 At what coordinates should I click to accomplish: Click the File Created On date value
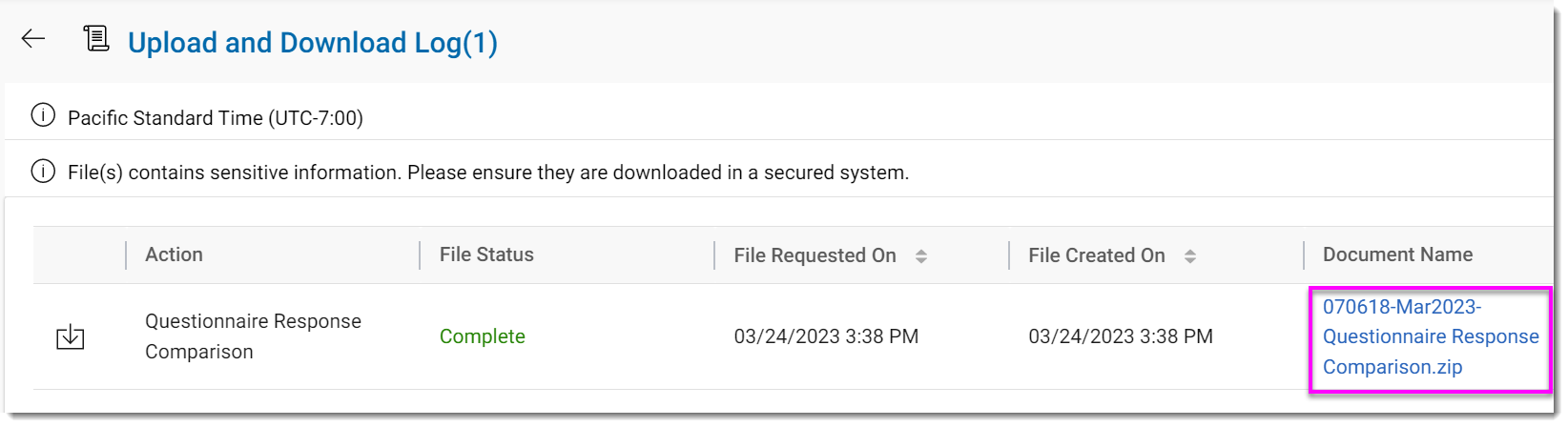[1121, 336]
